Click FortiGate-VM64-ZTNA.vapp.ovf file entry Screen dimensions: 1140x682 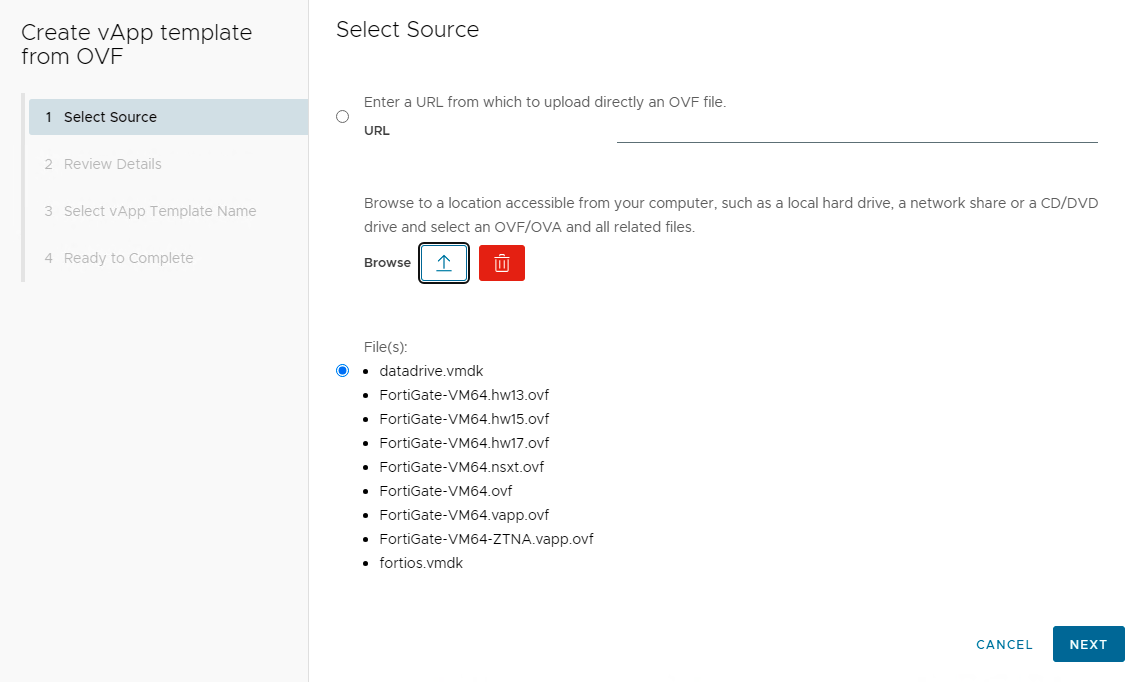coord(486,539)
